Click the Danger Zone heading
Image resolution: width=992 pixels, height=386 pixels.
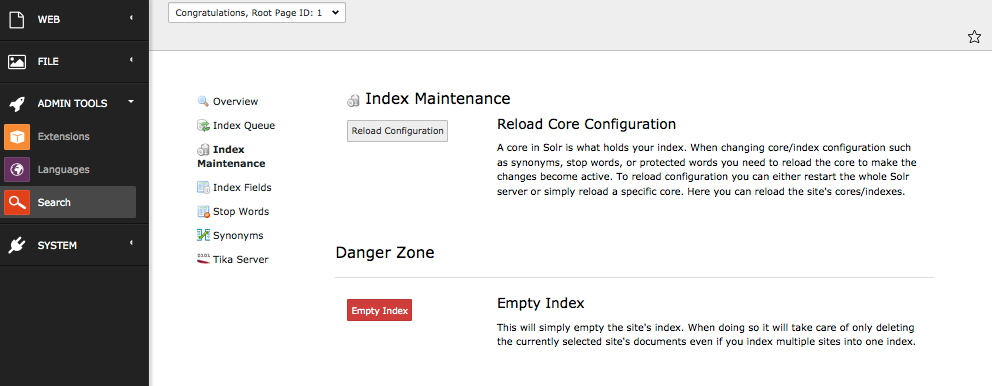[x=385, y=253]
